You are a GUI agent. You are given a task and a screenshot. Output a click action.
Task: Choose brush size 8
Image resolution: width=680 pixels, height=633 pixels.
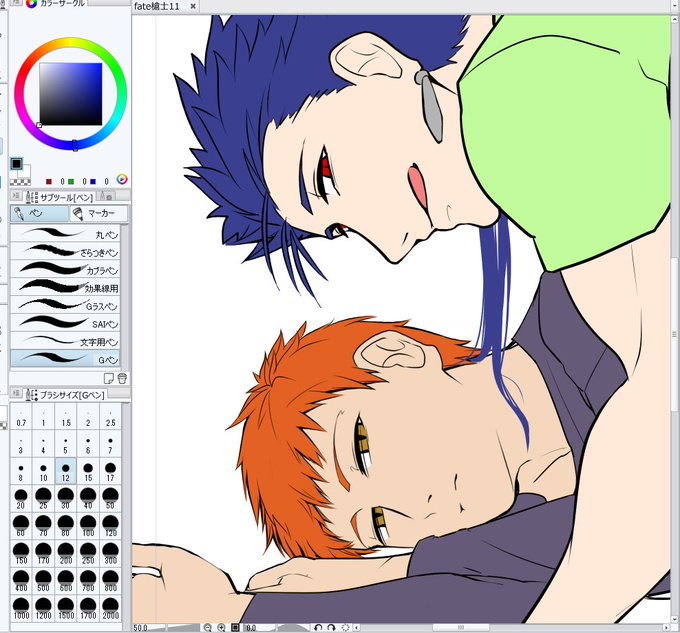point(21,472)
